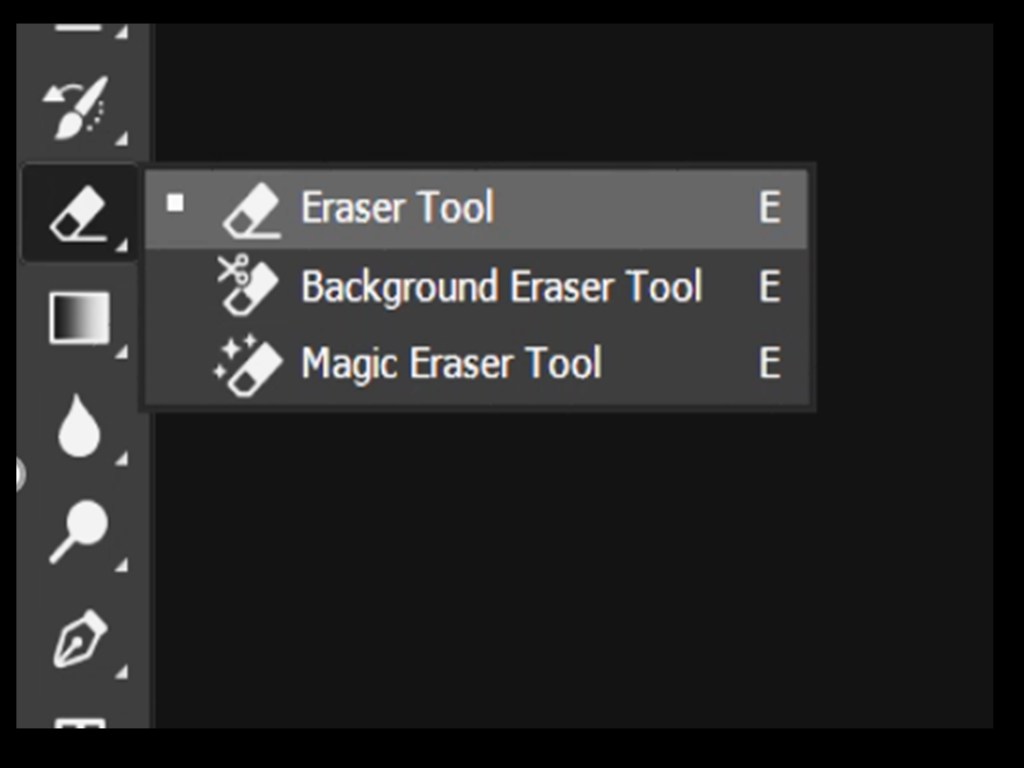Expand the Dodge tool flyout arrow
This screenshot has width=1024, height=768.
[121, 565]
